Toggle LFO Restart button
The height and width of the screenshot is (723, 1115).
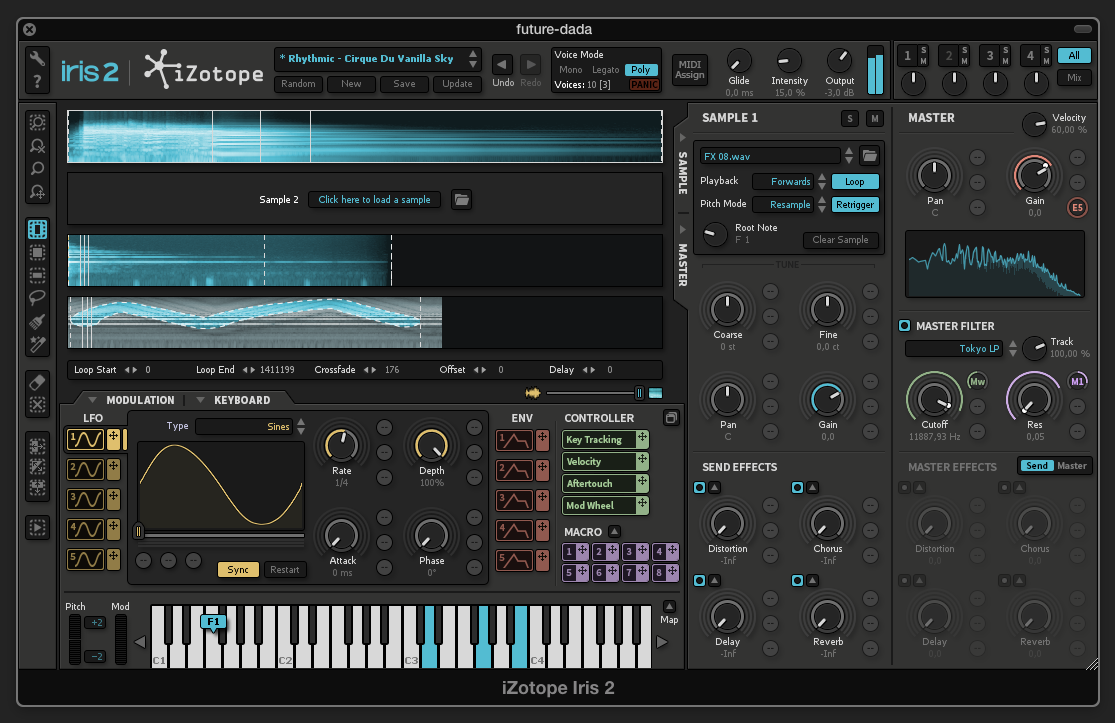click(284, 569)
